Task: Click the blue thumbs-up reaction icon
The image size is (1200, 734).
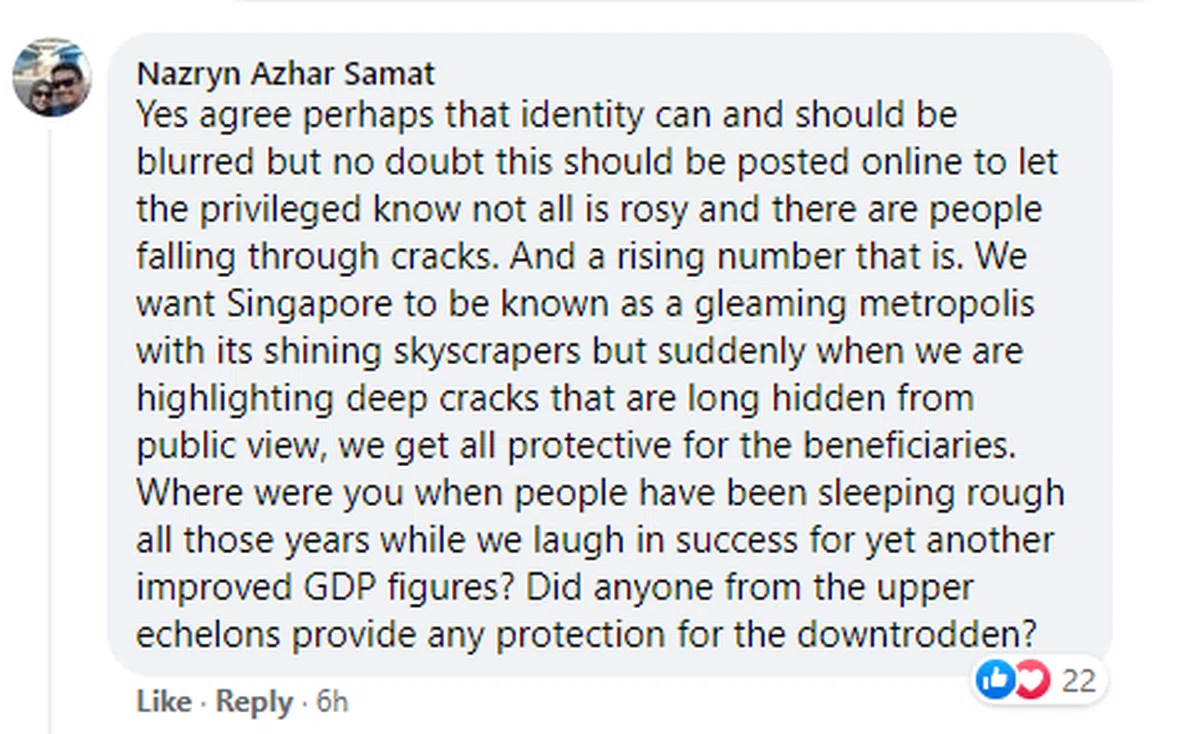Action: (994, 681)
